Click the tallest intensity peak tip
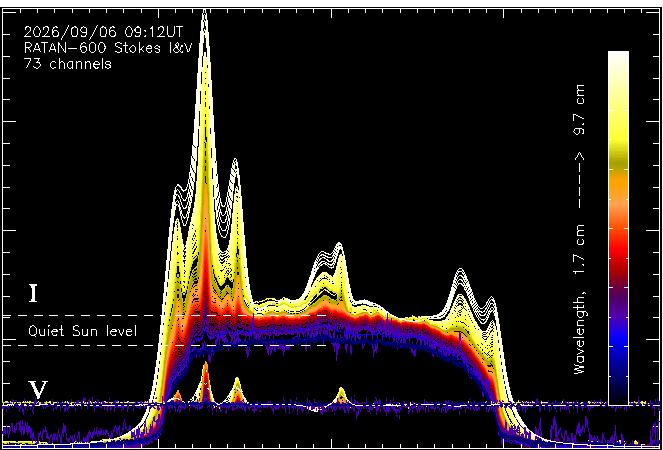 click(x=205, y=13)
